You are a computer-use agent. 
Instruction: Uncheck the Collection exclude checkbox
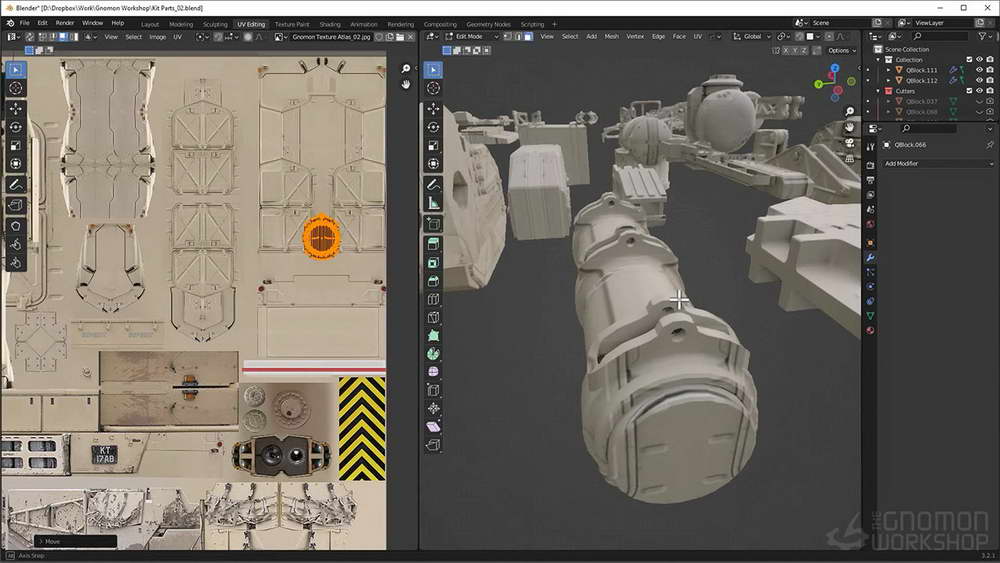969,59
